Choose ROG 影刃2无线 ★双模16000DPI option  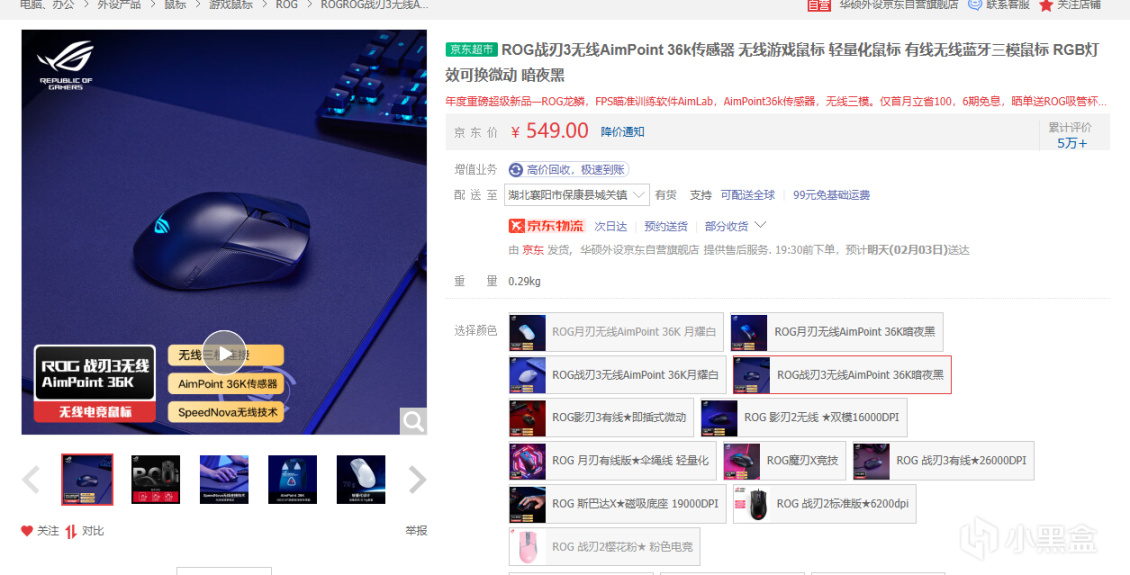click(804, 417)
